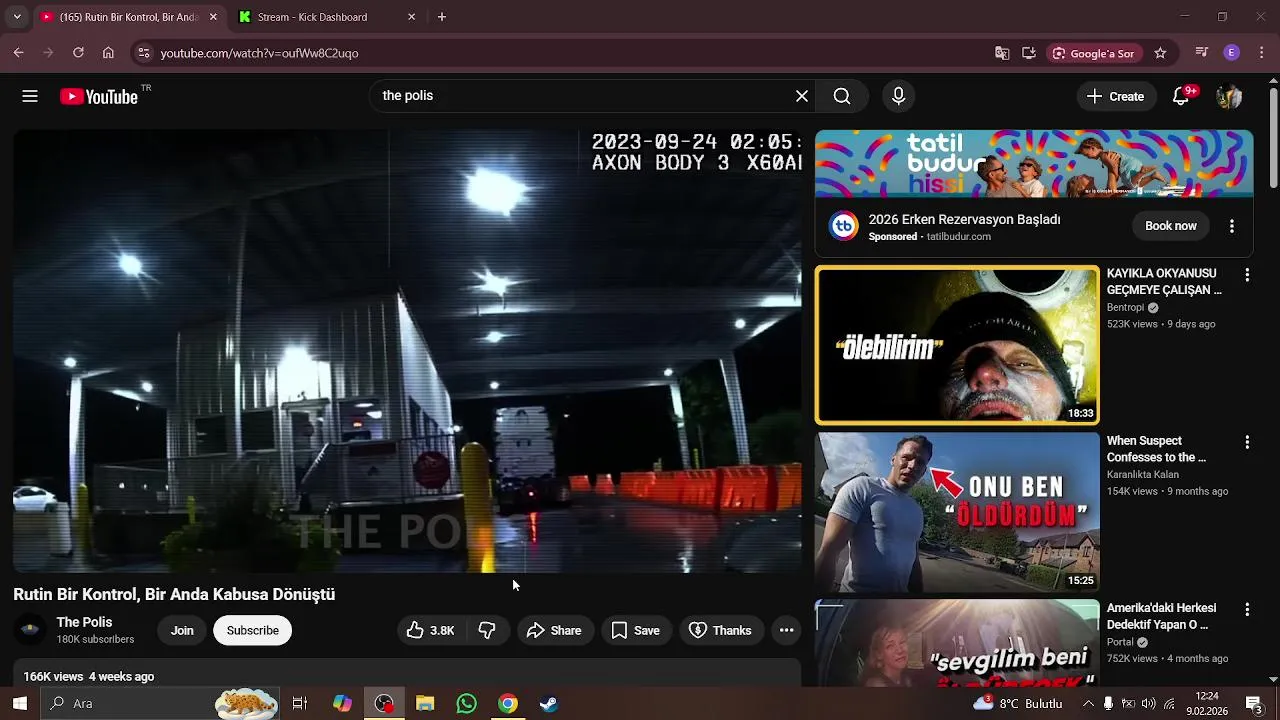The image size is (1280, 720).
Task: Click the video player to pause
Action: tap(407, 350)
